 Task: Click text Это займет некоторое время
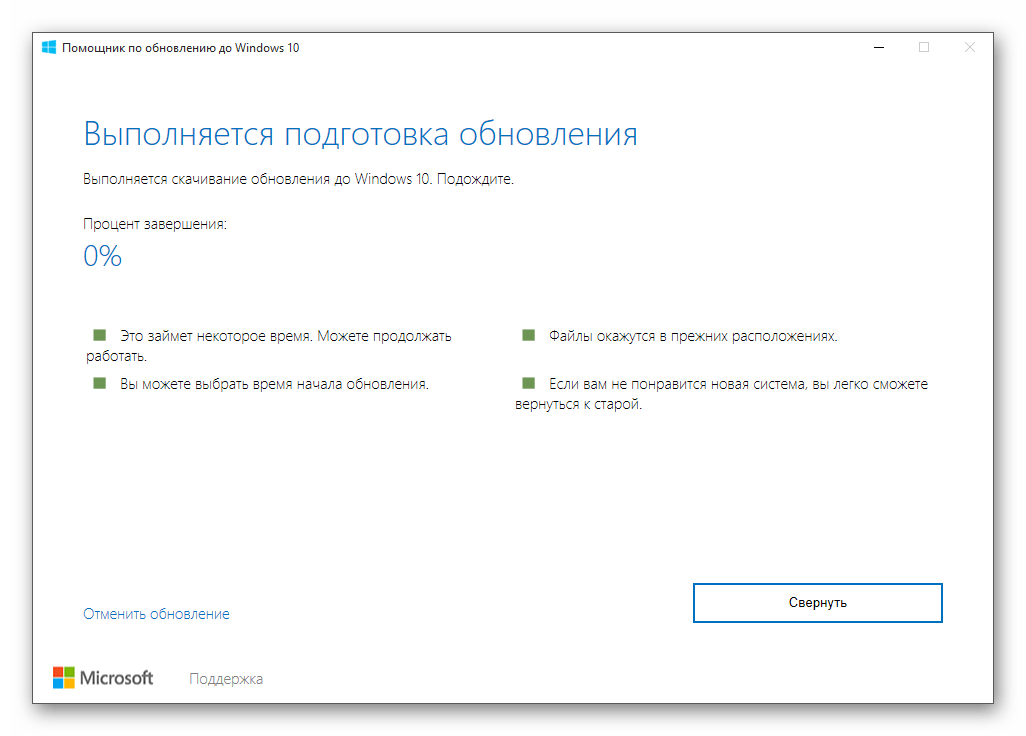click(217, 336)
